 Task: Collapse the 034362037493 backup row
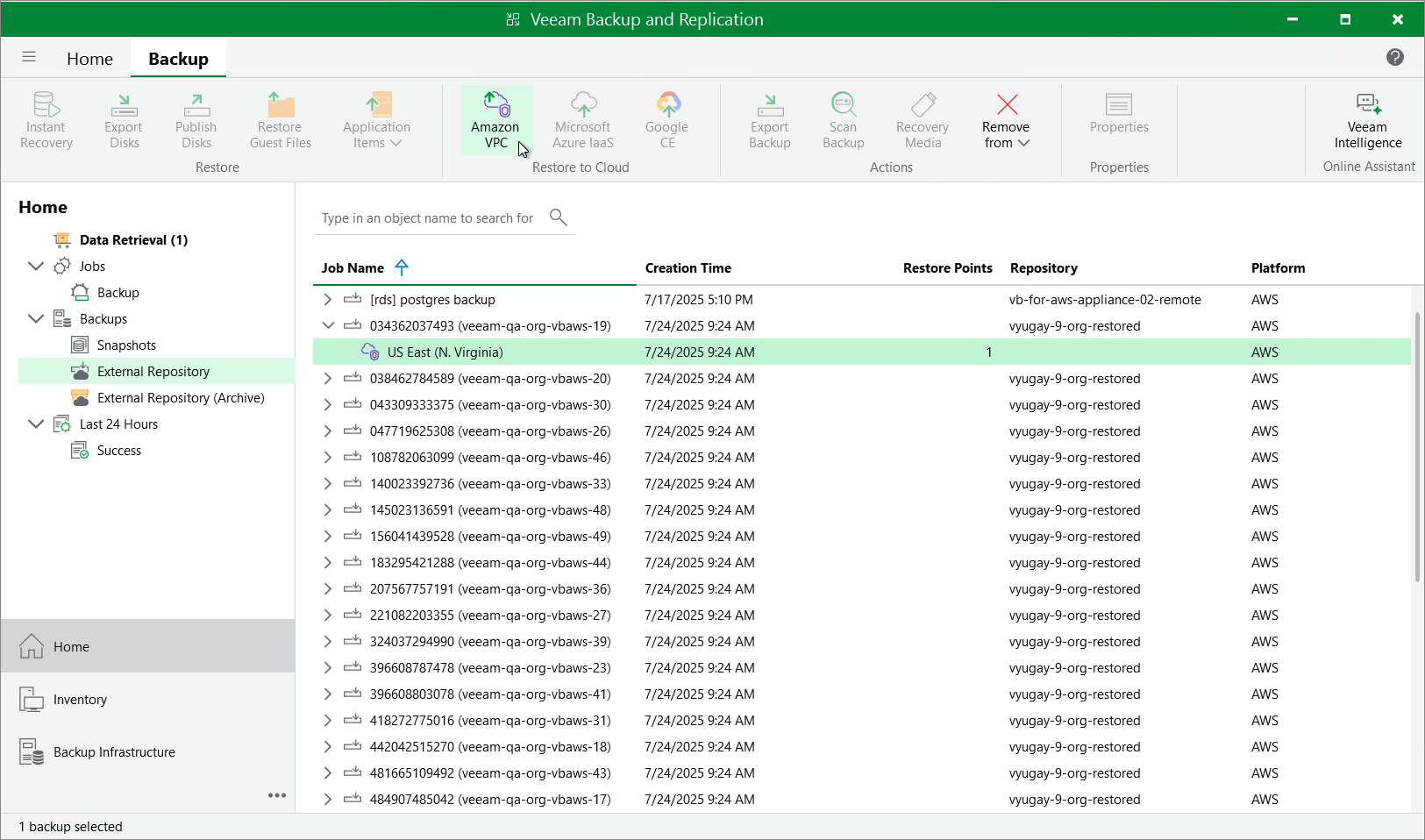coord(328,326)
